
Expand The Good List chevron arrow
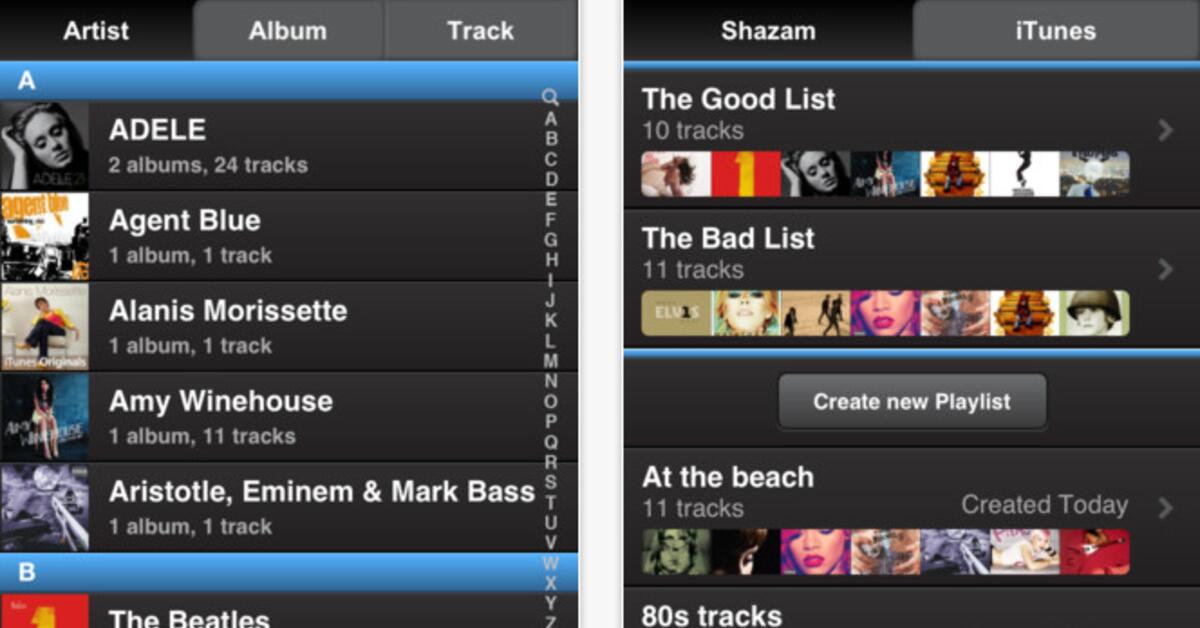(1165, 130)
